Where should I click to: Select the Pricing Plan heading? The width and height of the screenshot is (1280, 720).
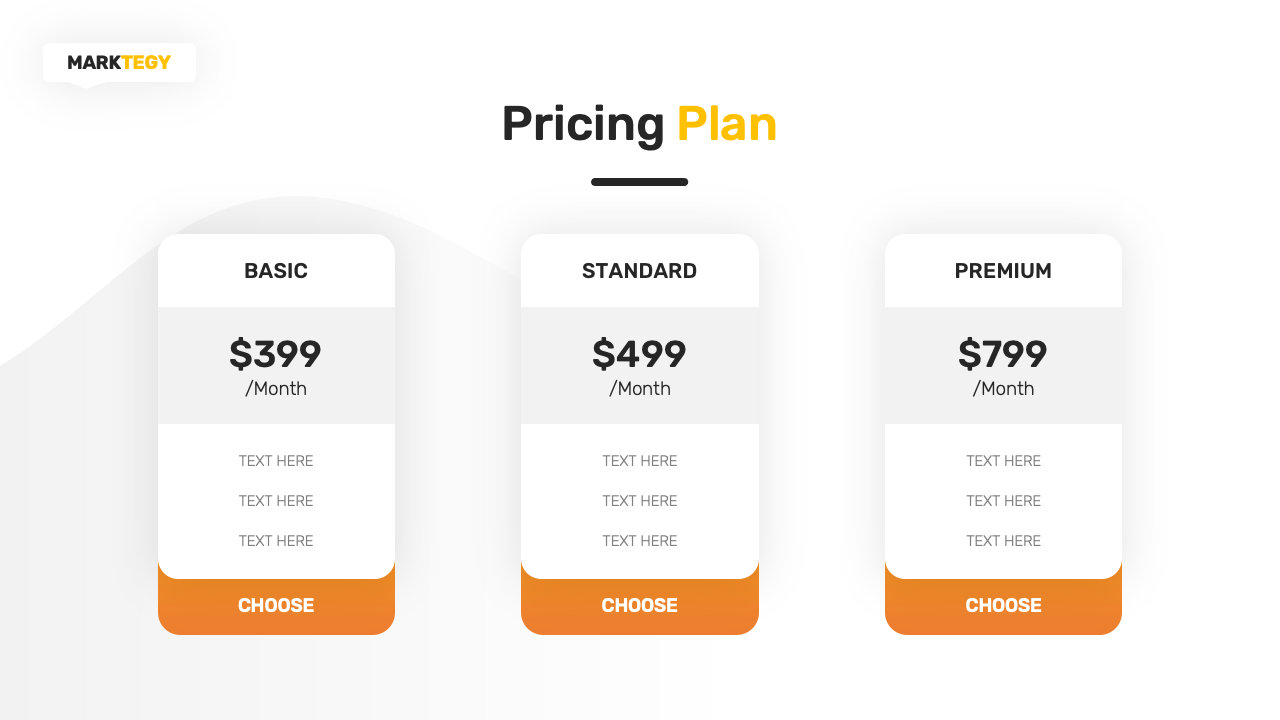coord(639,125)
